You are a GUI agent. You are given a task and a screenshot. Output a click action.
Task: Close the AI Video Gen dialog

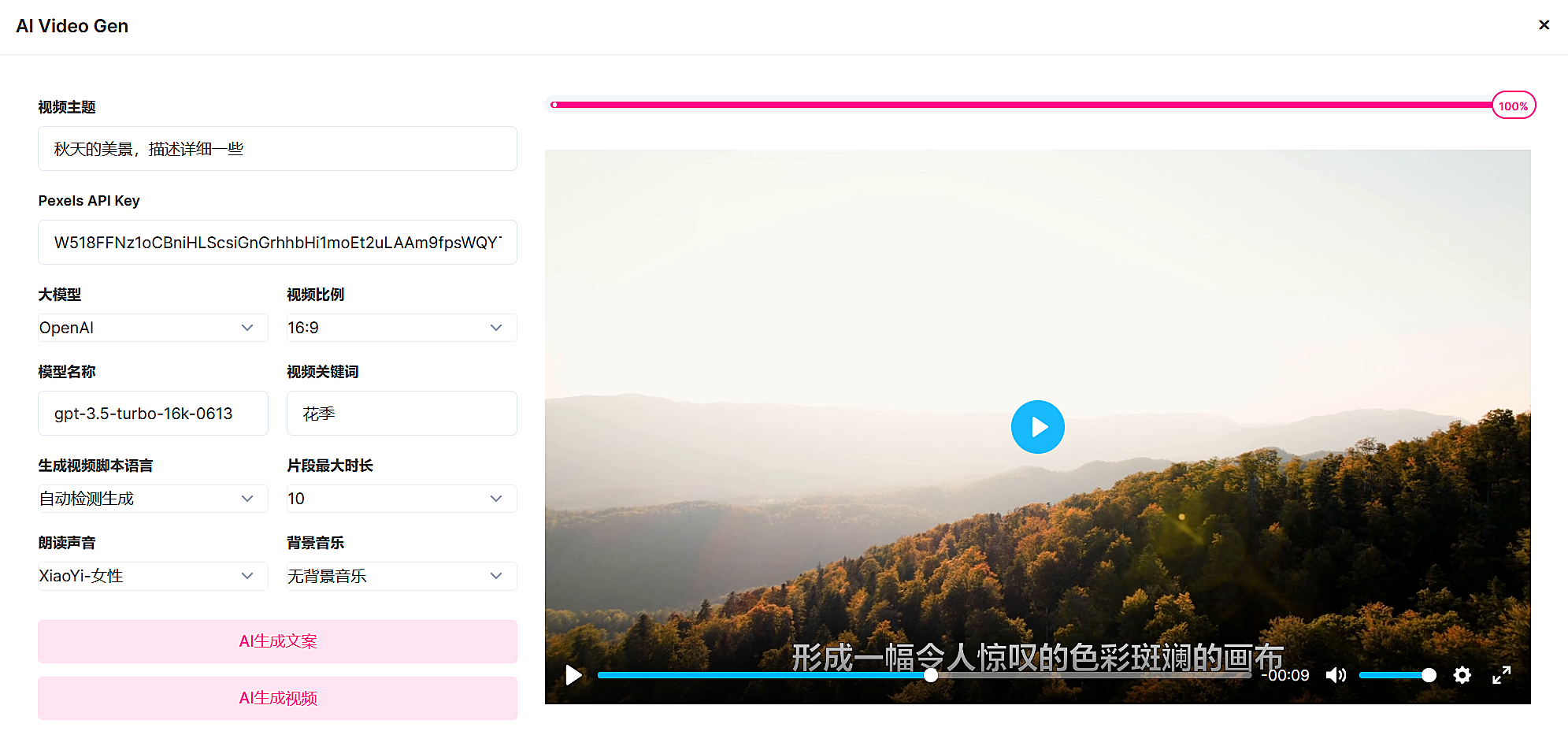(x=1544, y=25)
